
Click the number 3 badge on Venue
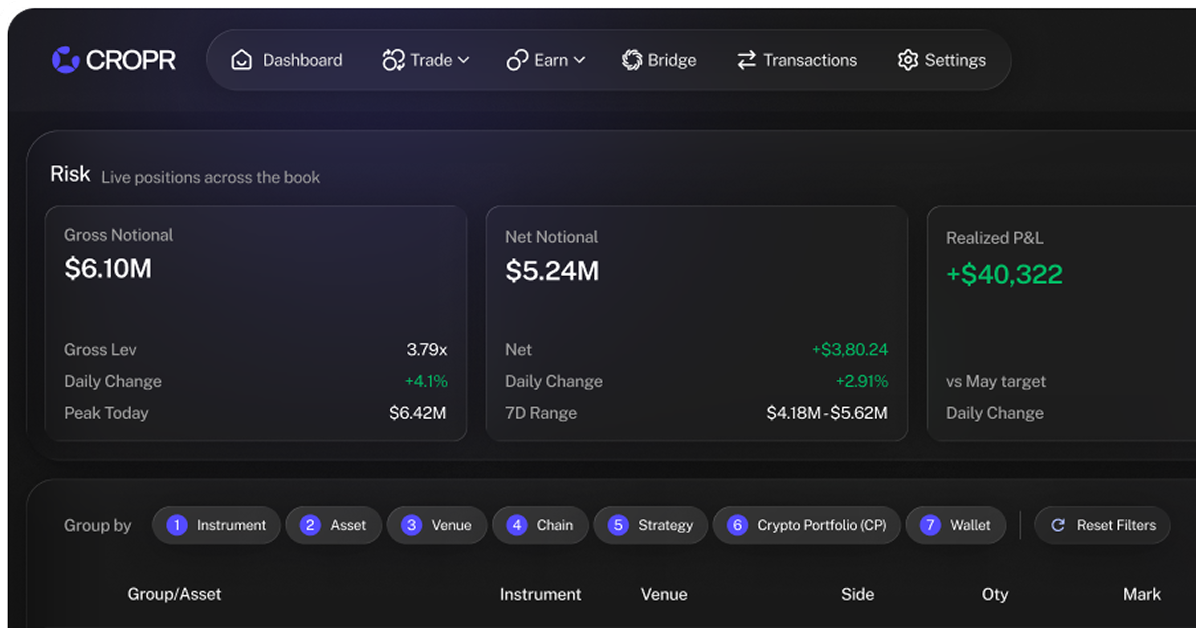pos(411,525)
